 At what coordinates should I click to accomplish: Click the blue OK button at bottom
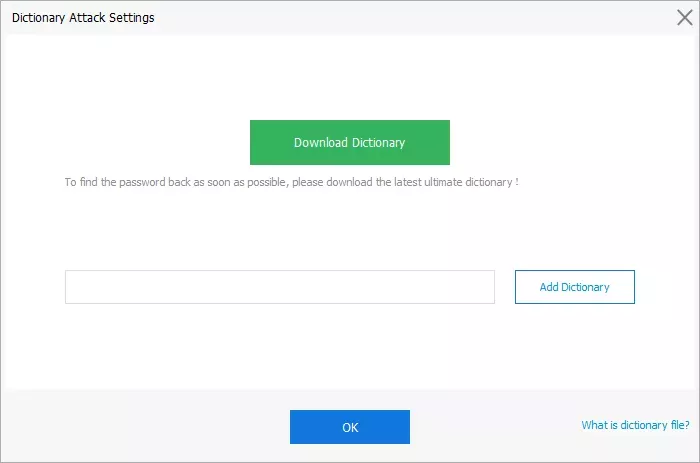[x=349, y=427]
